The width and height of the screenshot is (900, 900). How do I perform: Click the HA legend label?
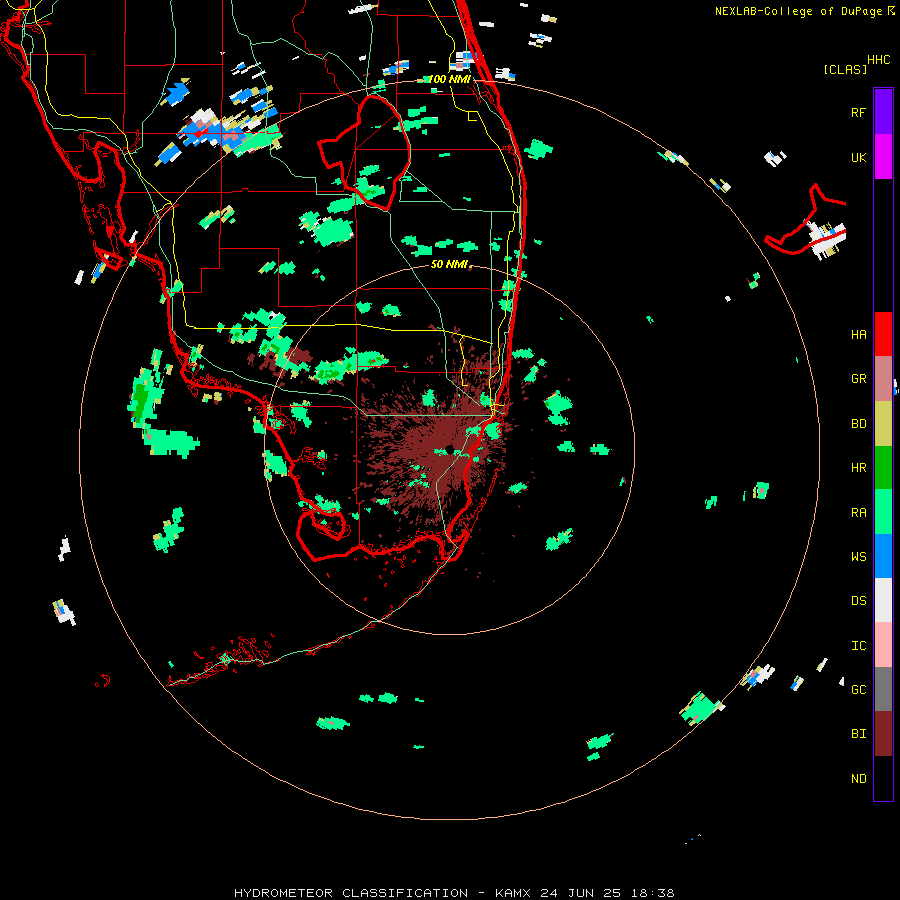(x=858, y=334)
